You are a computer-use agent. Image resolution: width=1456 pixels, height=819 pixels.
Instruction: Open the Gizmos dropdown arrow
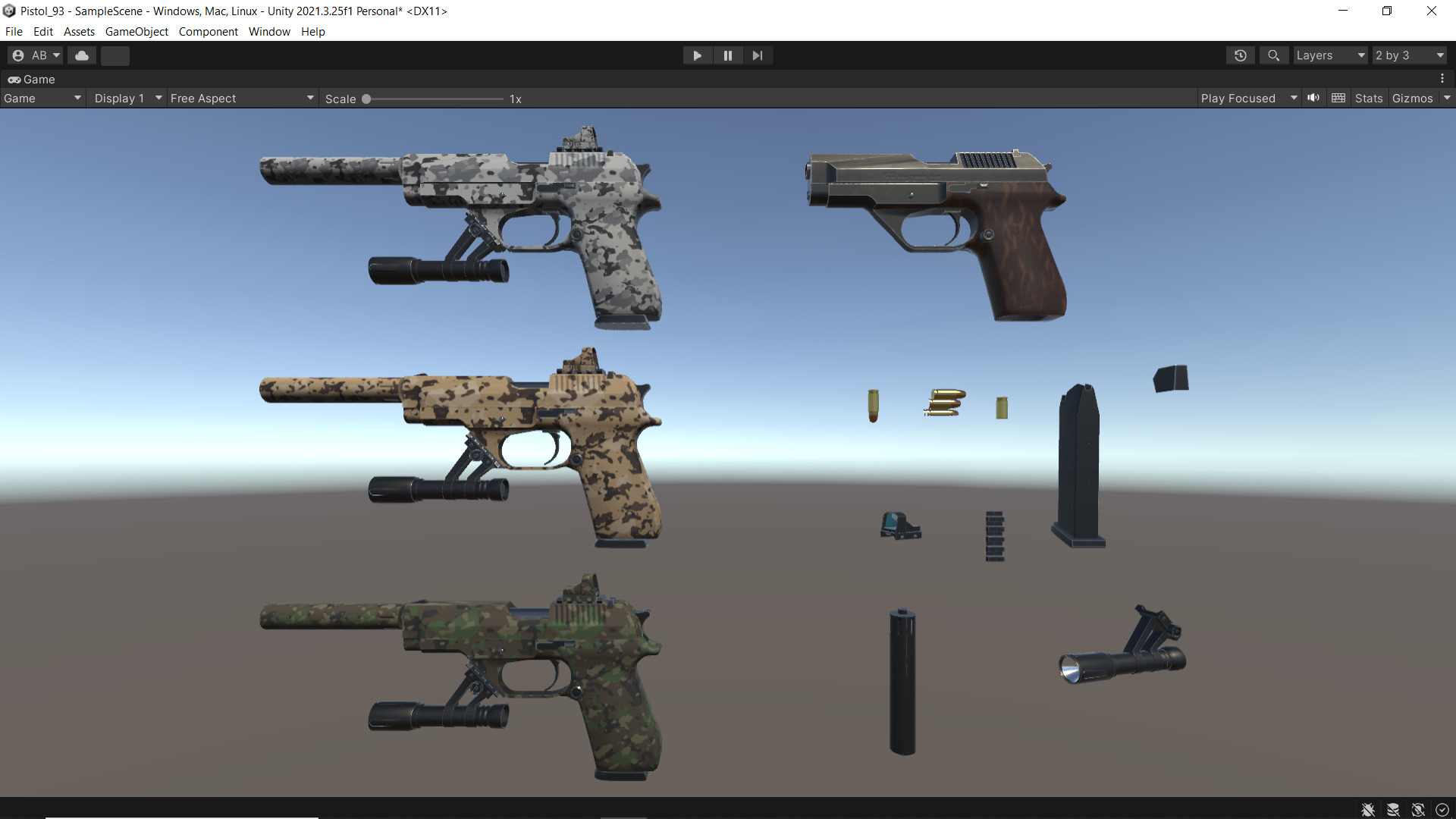(x=1447, y=98)
